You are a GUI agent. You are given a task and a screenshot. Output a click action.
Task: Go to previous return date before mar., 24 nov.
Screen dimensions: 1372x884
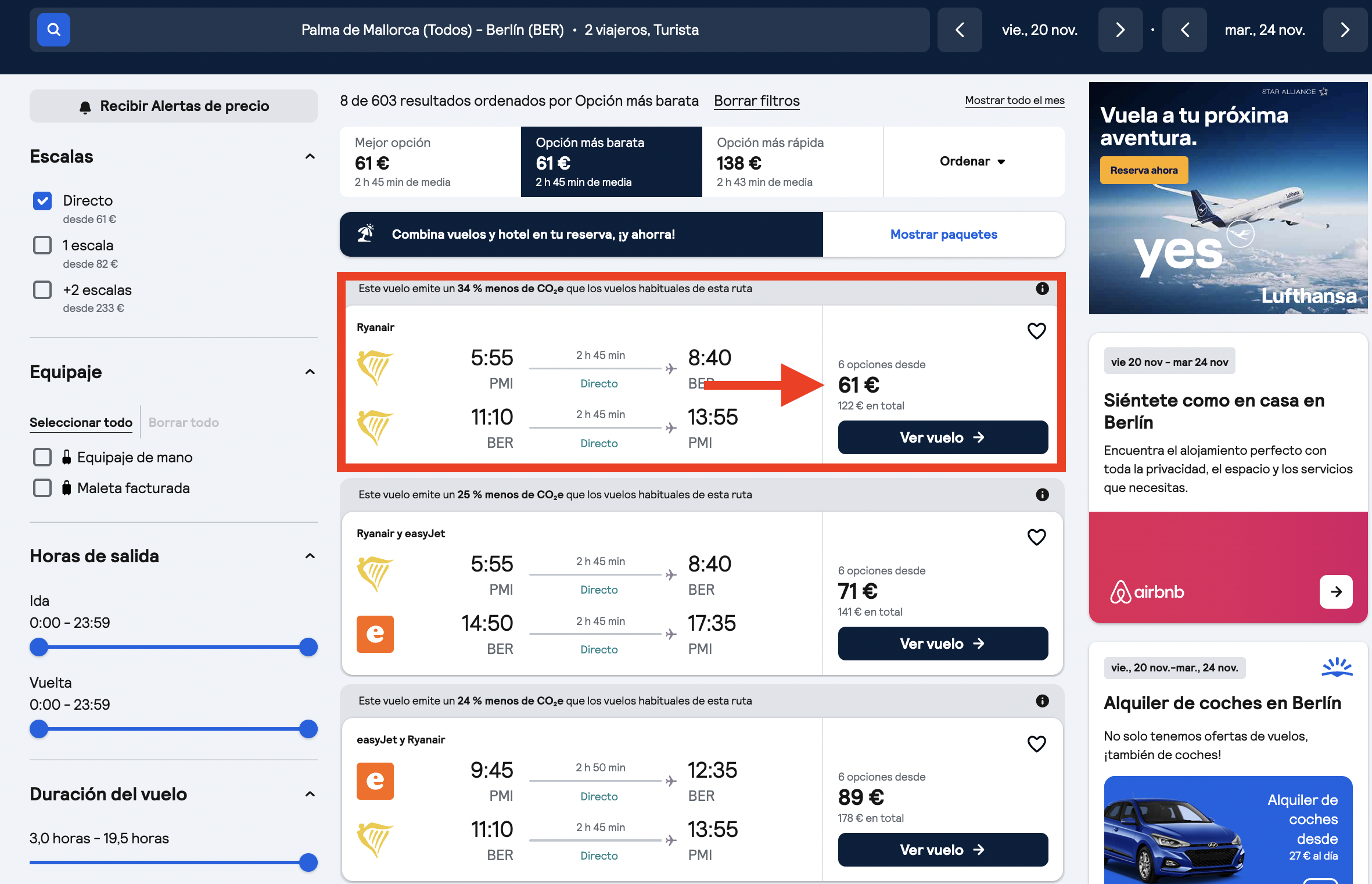click(1184, 30)
